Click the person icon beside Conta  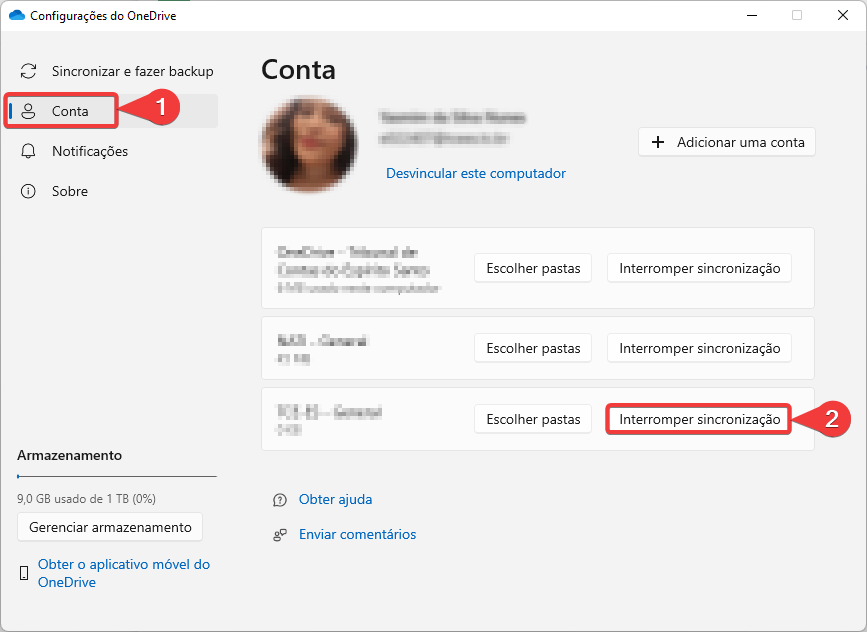point(28,111)
